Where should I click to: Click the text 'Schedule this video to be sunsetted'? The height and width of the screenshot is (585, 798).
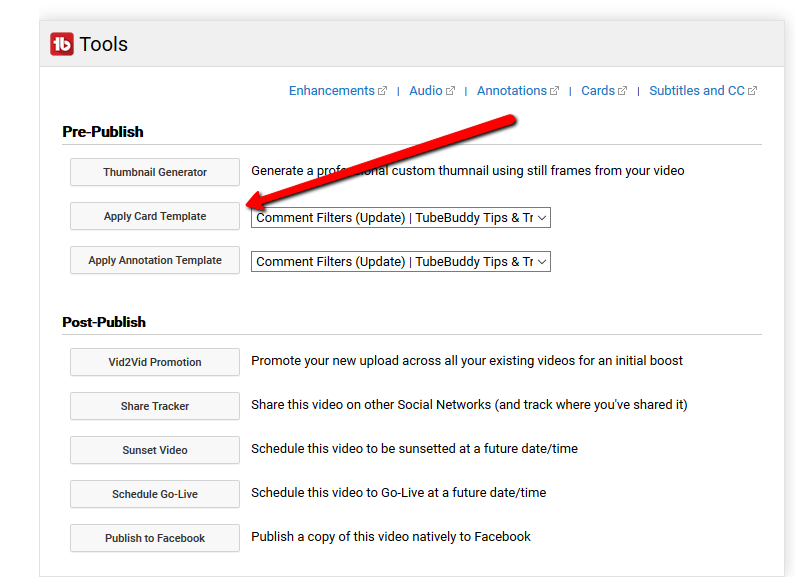pyautogui.click(x=354, y=449)
